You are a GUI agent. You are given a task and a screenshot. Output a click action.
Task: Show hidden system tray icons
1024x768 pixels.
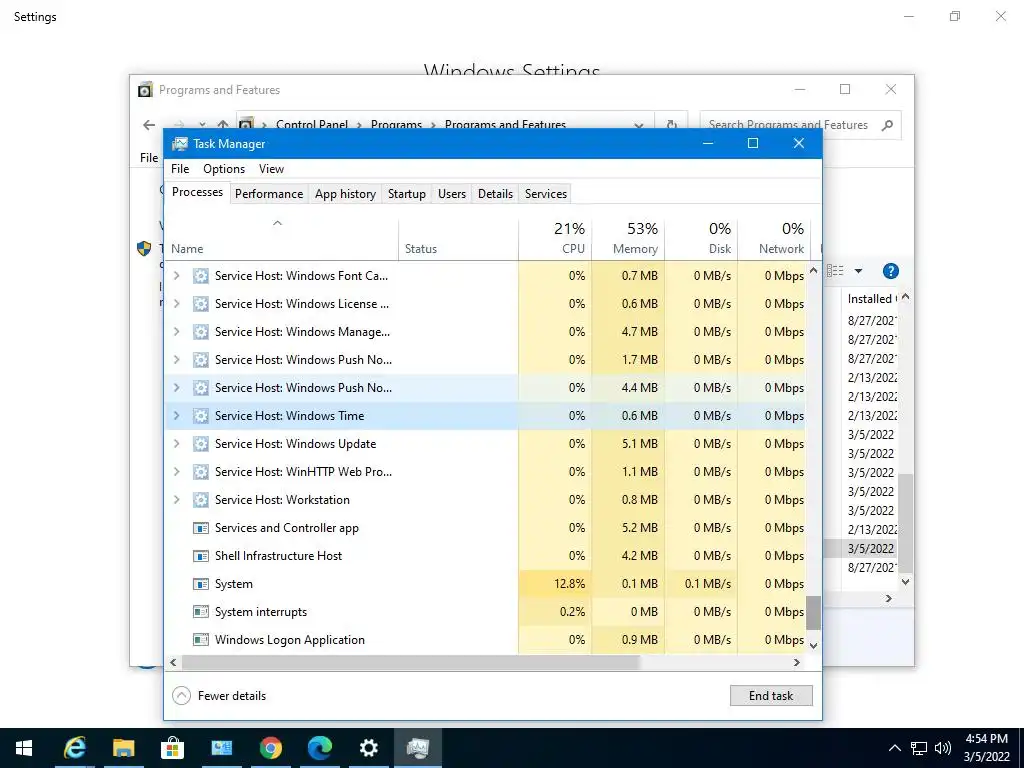pos(895,748)
